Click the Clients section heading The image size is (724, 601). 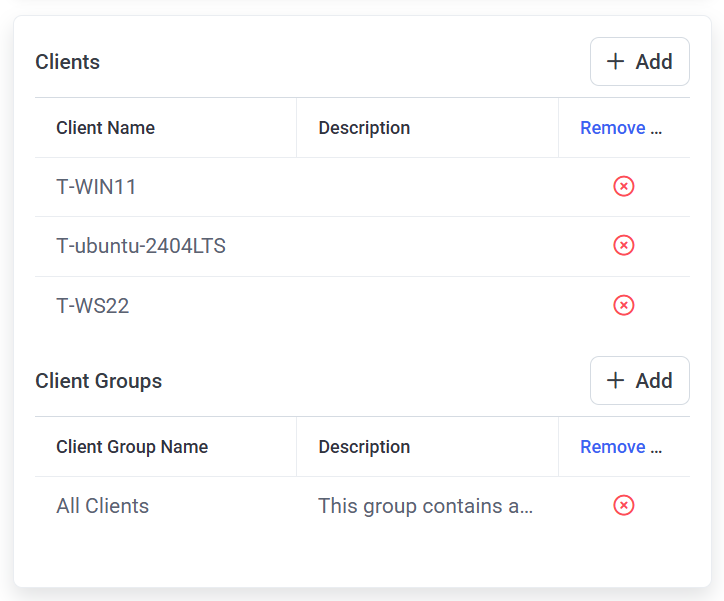pyautogui.click(x=68, y=62)
